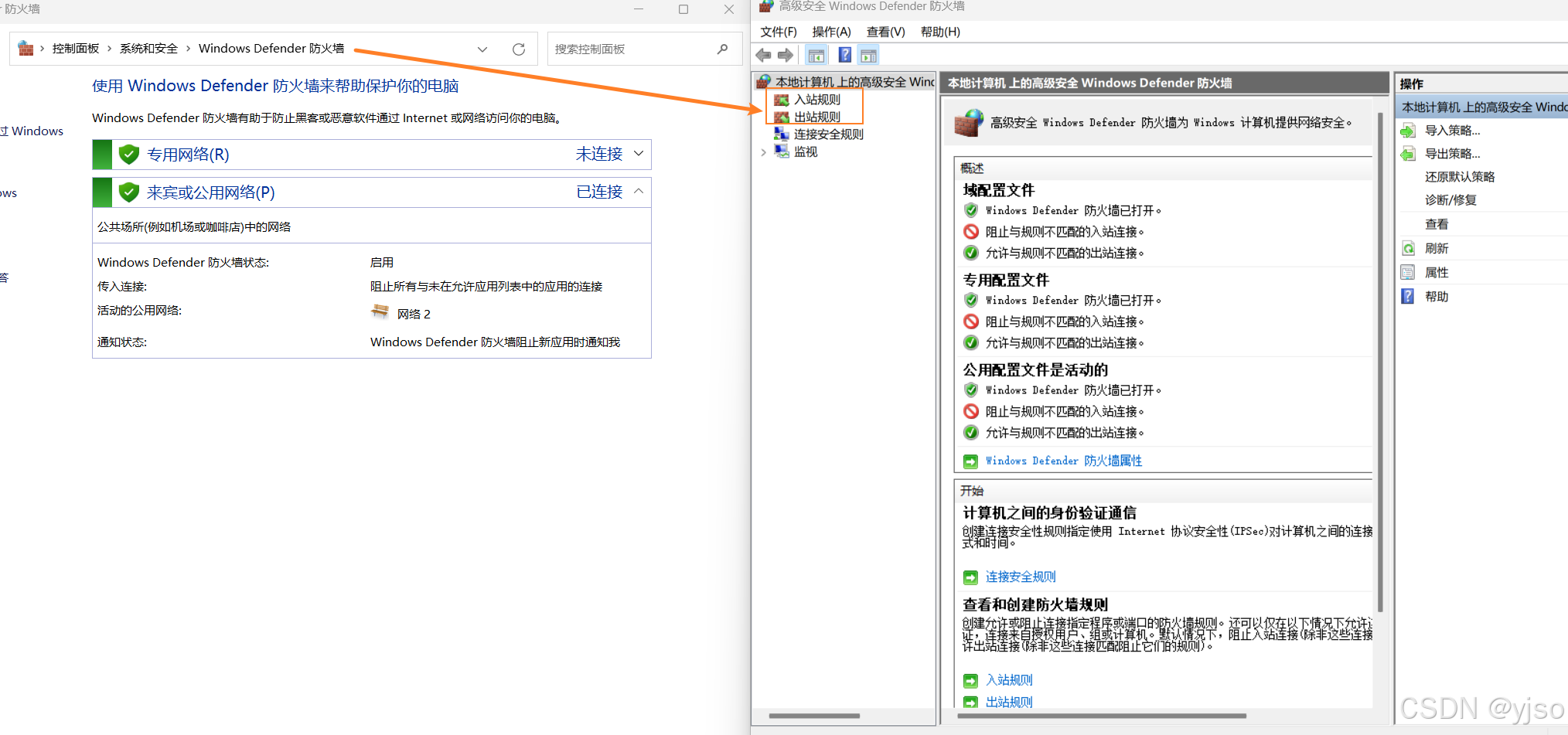1568x735 pixels.
Task: Click the help icon beside 帮助 action
Action: pyautogui.click(x=1408, y=296)
